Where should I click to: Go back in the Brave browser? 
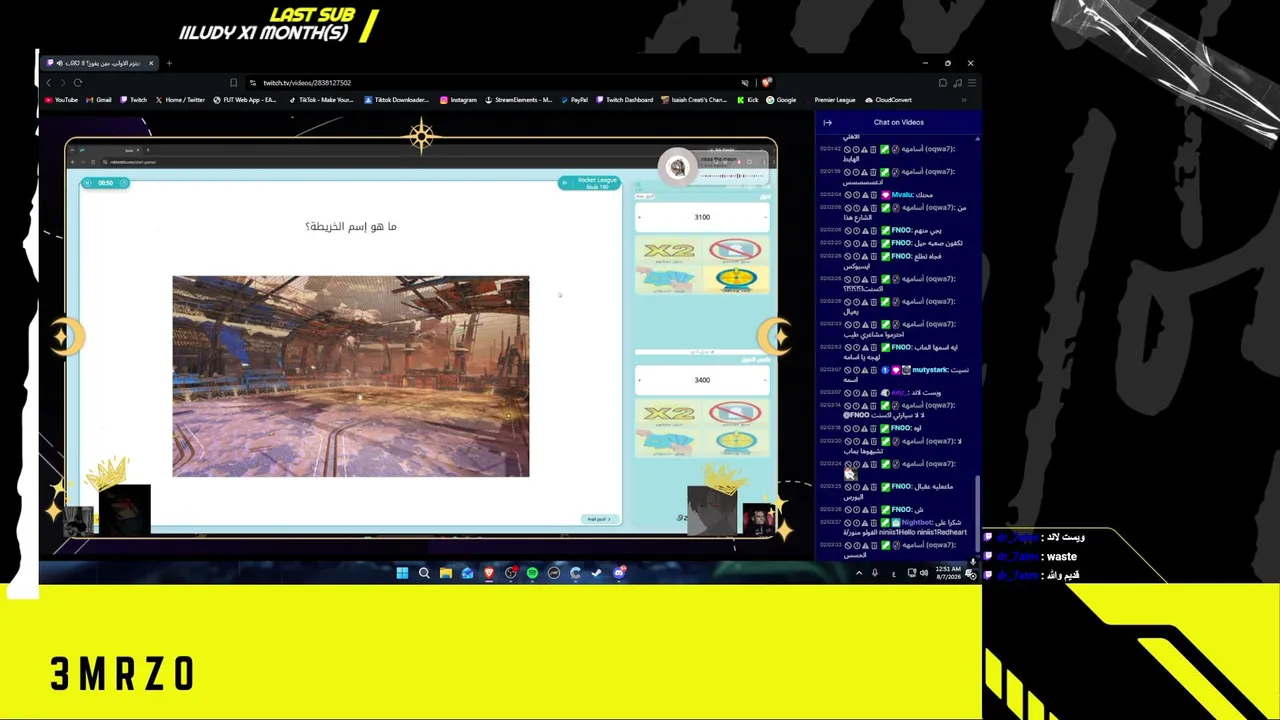point(49,83)
